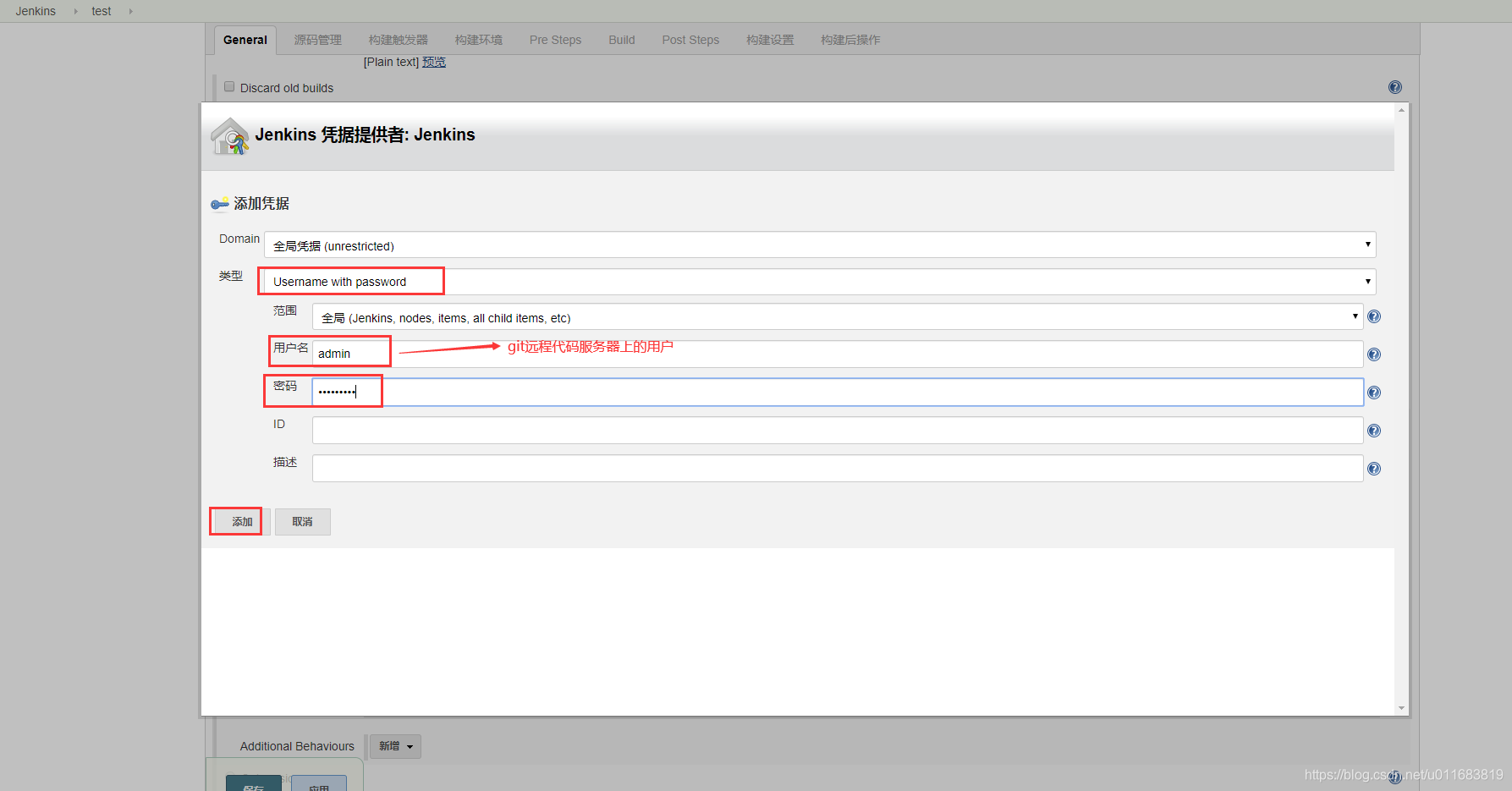1512x791 pixels.
Task: Click the dialog scrollbar up arrow
Action: click(x=1402, y=110)
